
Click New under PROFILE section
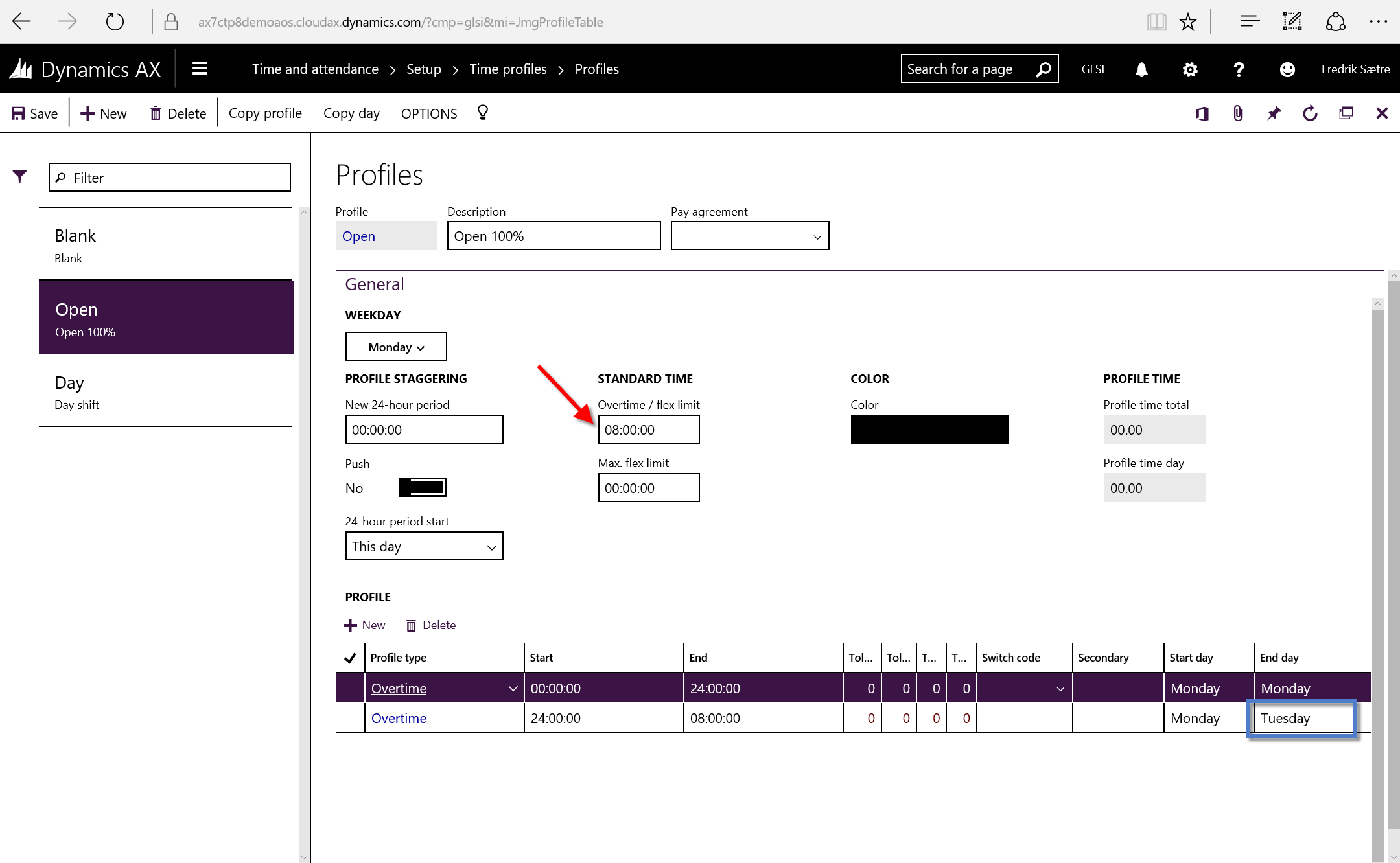(364, 625)
